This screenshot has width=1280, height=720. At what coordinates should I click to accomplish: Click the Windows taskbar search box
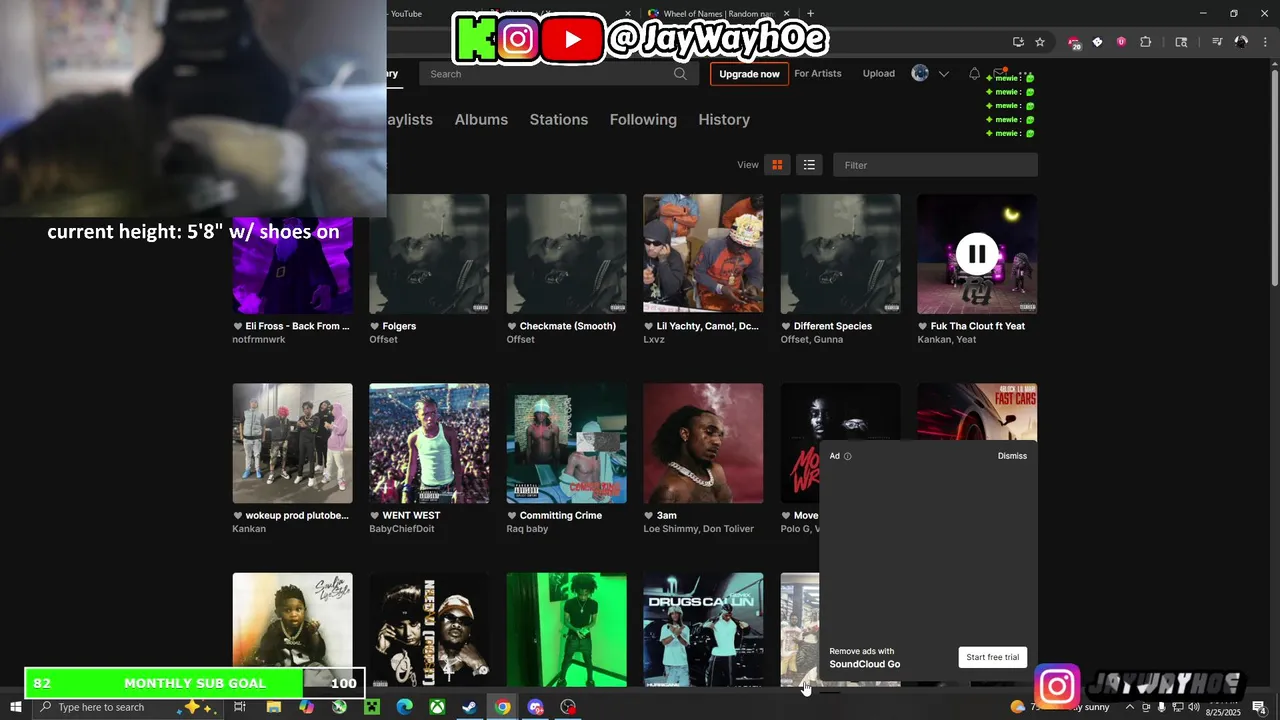[128, 707]
